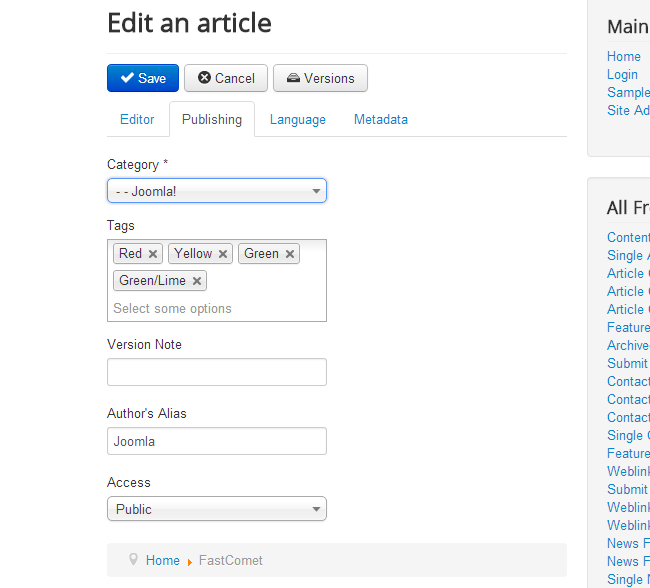Open the Language tab

point(298,119)
